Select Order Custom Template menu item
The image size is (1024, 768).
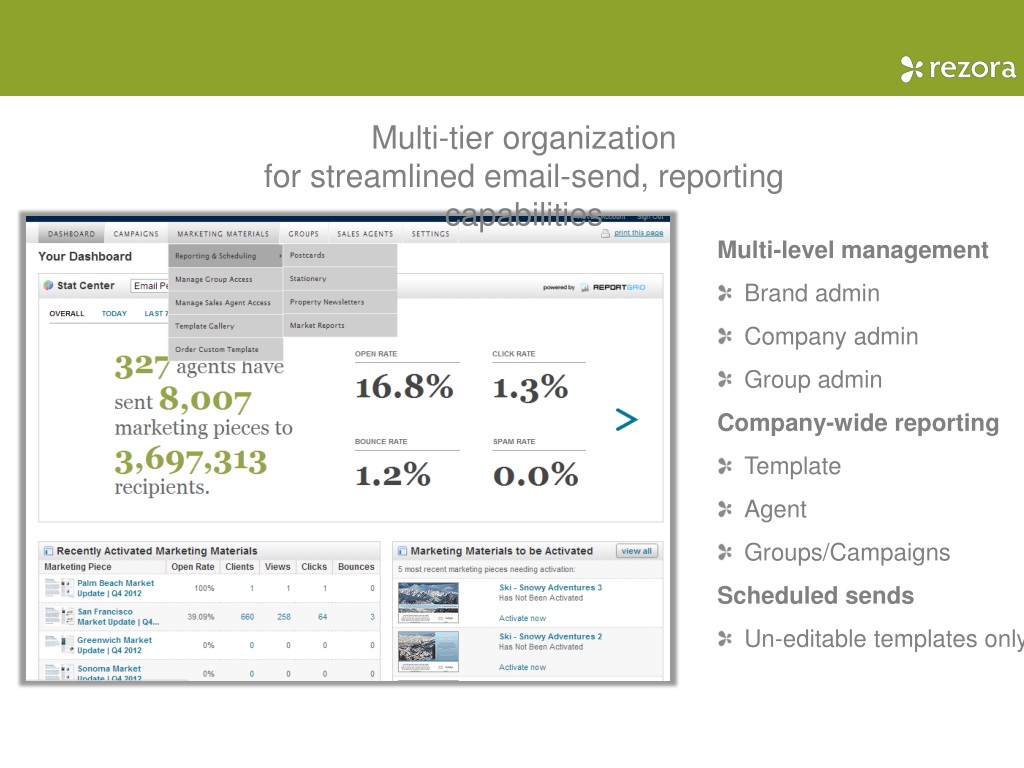[x=225, y=349]
